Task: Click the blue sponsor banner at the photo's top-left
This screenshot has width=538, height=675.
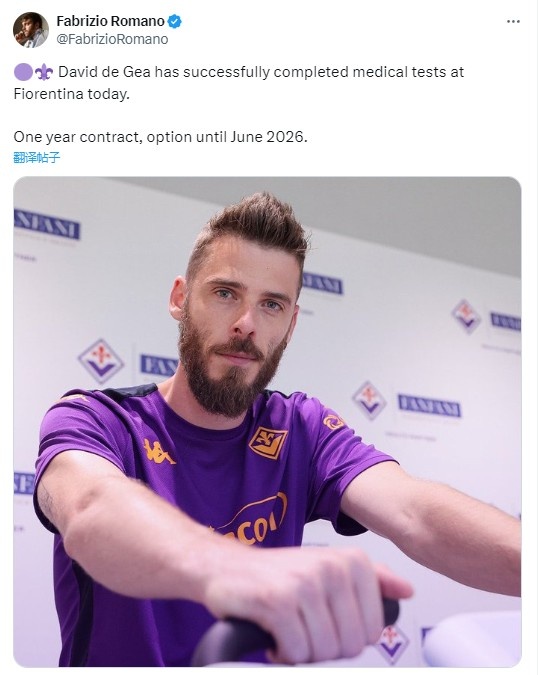Action: 46,224
